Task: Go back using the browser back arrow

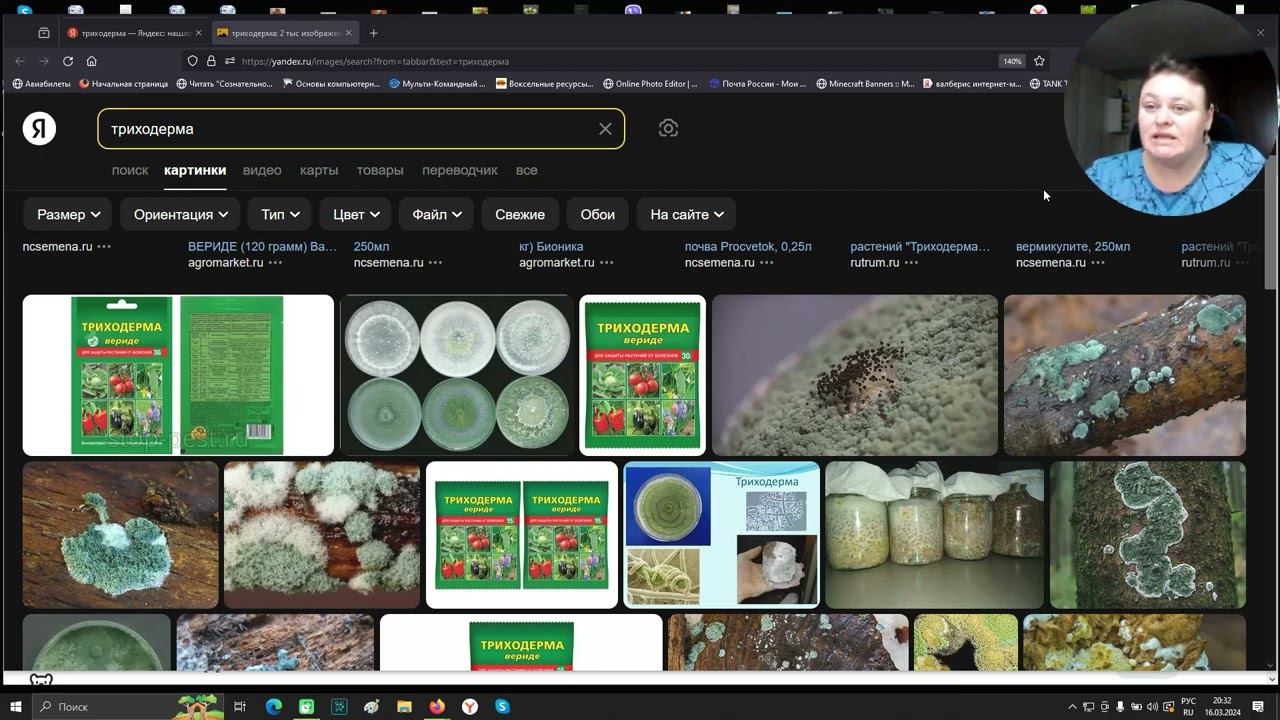Action: pos(20,61)
